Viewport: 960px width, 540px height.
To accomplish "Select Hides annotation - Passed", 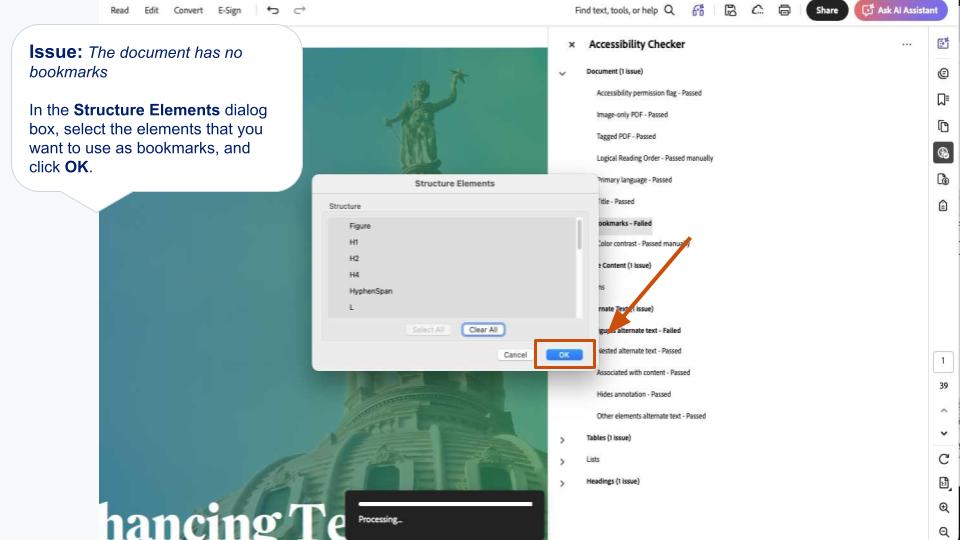I will 634,394.
